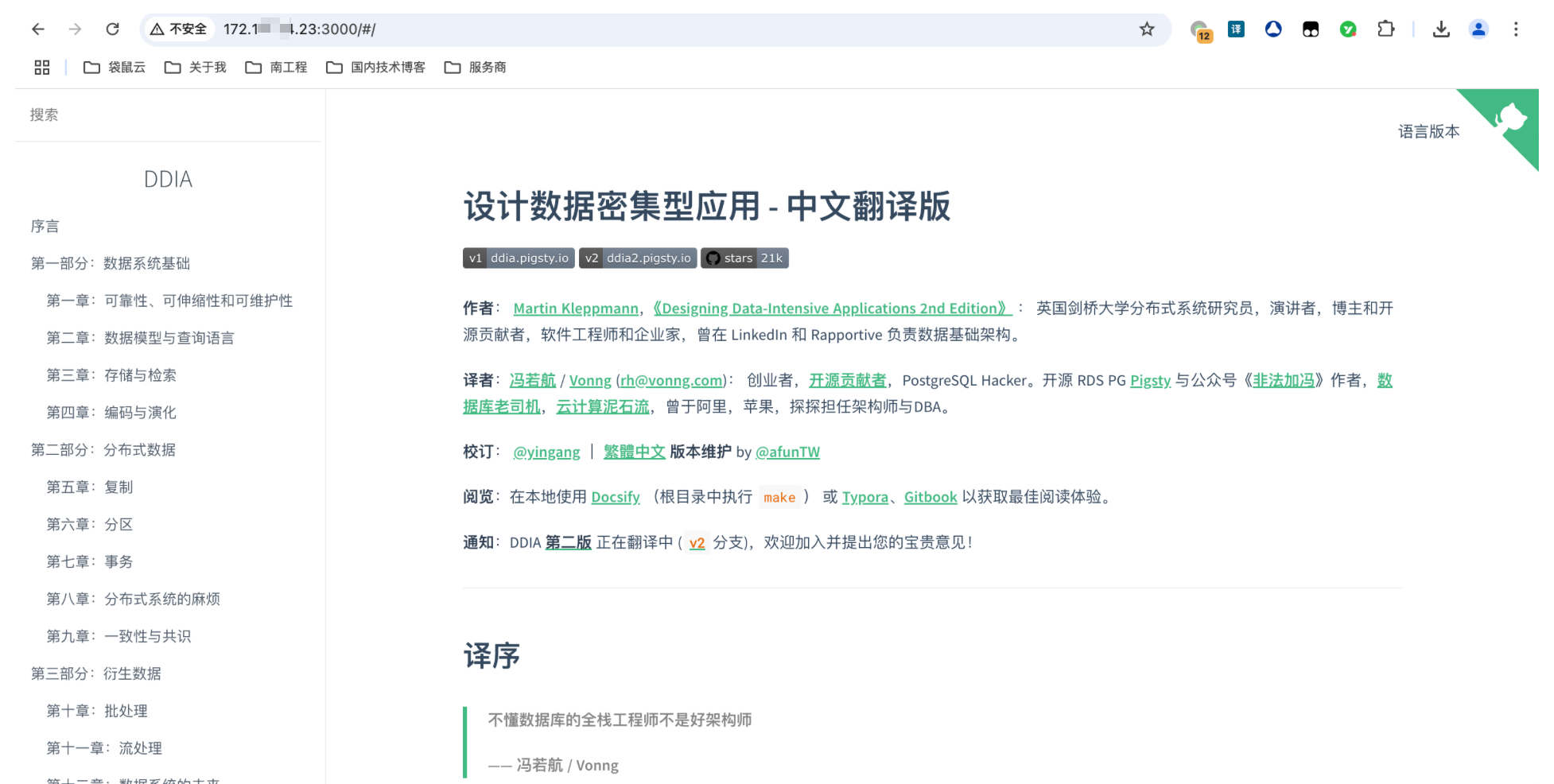Viewport: 1554px width, 784px height.
Task: Bookmark this page with the star icon
Action: point(1147,29)
